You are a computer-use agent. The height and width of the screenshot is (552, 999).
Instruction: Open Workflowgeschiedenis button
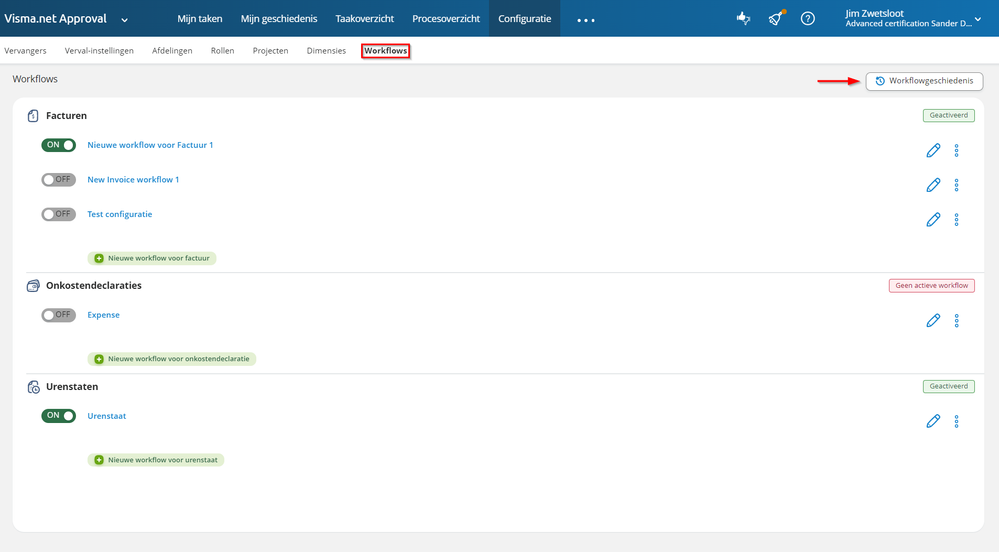(924, 81)
